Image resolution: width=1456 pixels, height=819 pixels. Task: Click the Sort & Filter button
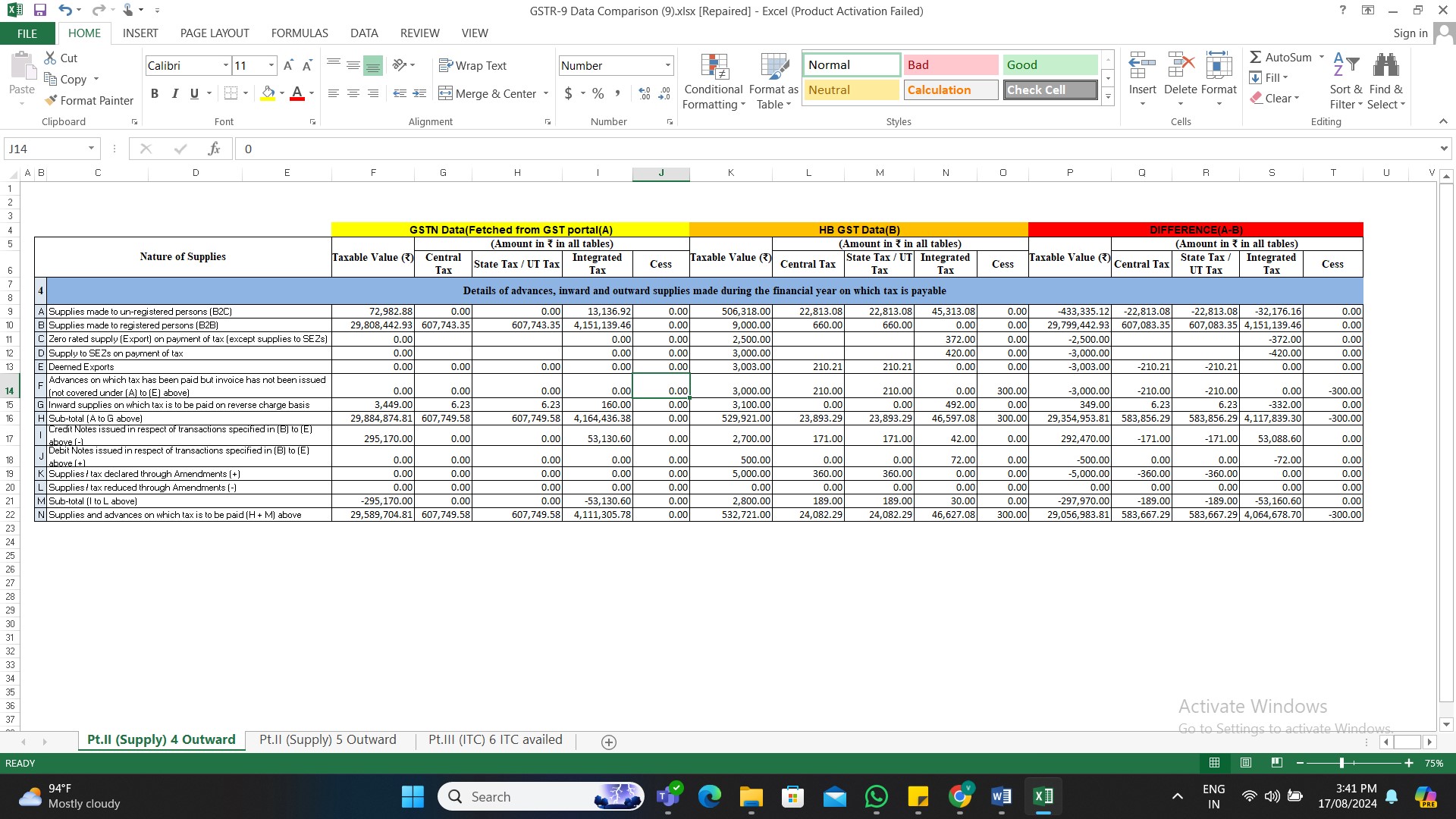(x=1346, y=82)
